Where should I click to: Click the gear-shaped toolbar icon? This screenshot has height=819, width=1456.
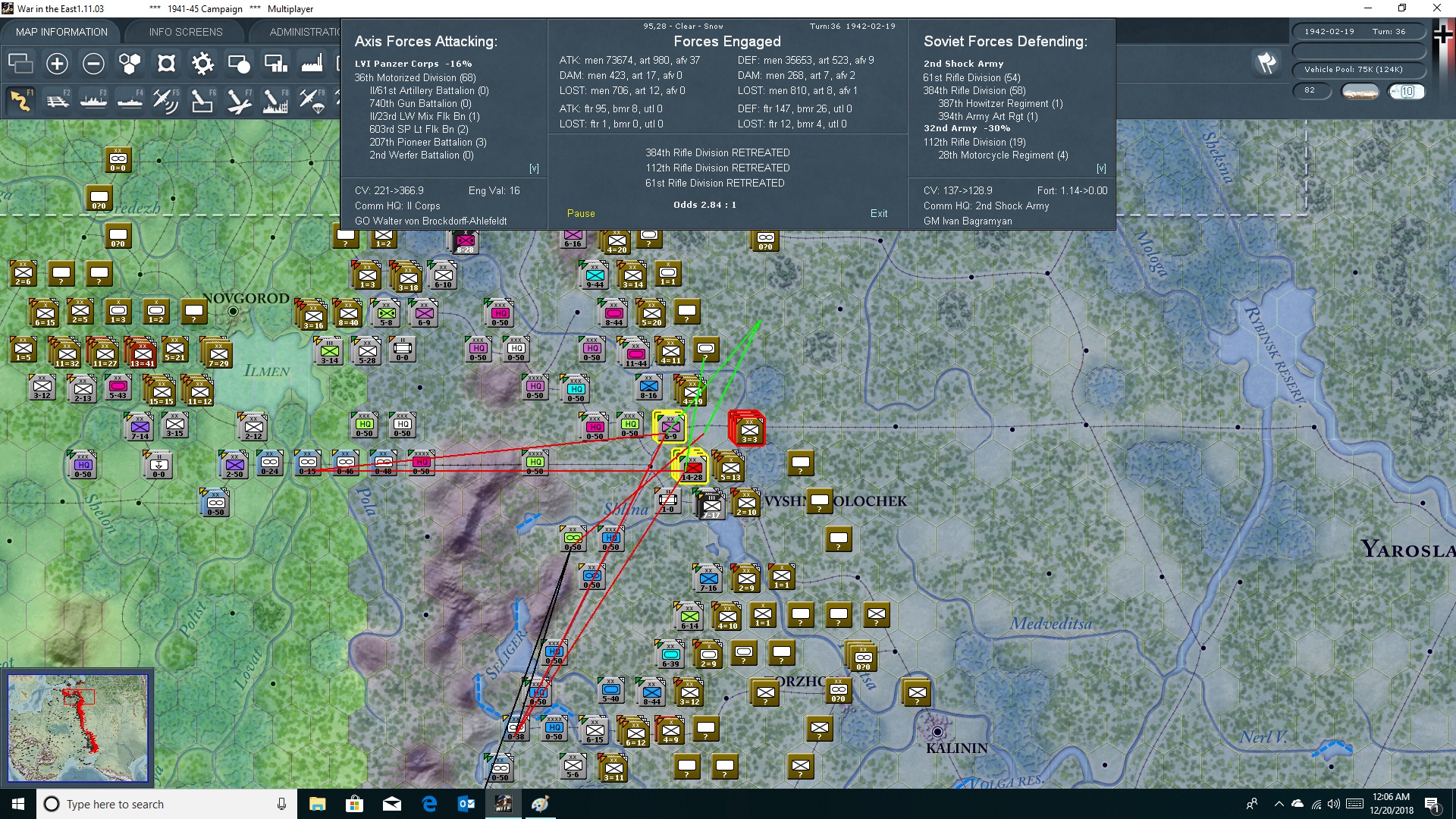(202, 64)
